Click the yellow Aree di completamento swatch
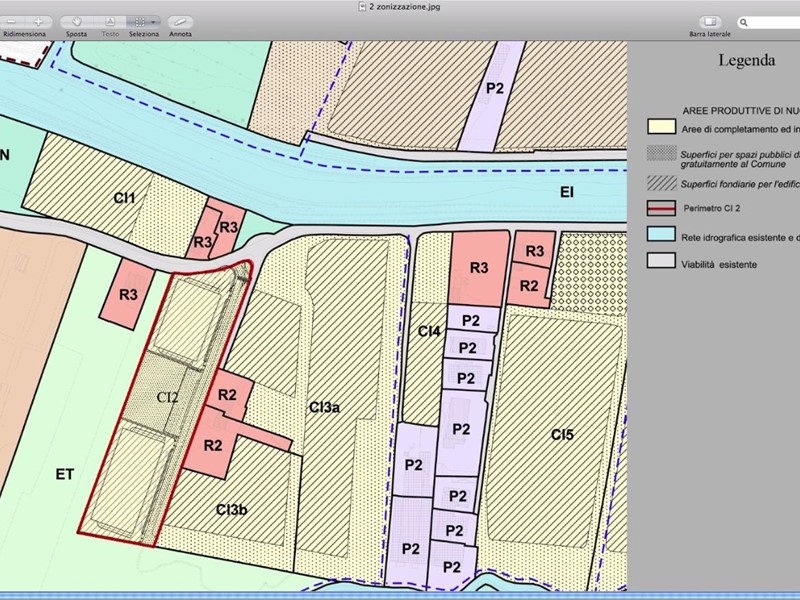Image resolution: width=800 pixels, height=600 pixels. click(x=659, y=127)
